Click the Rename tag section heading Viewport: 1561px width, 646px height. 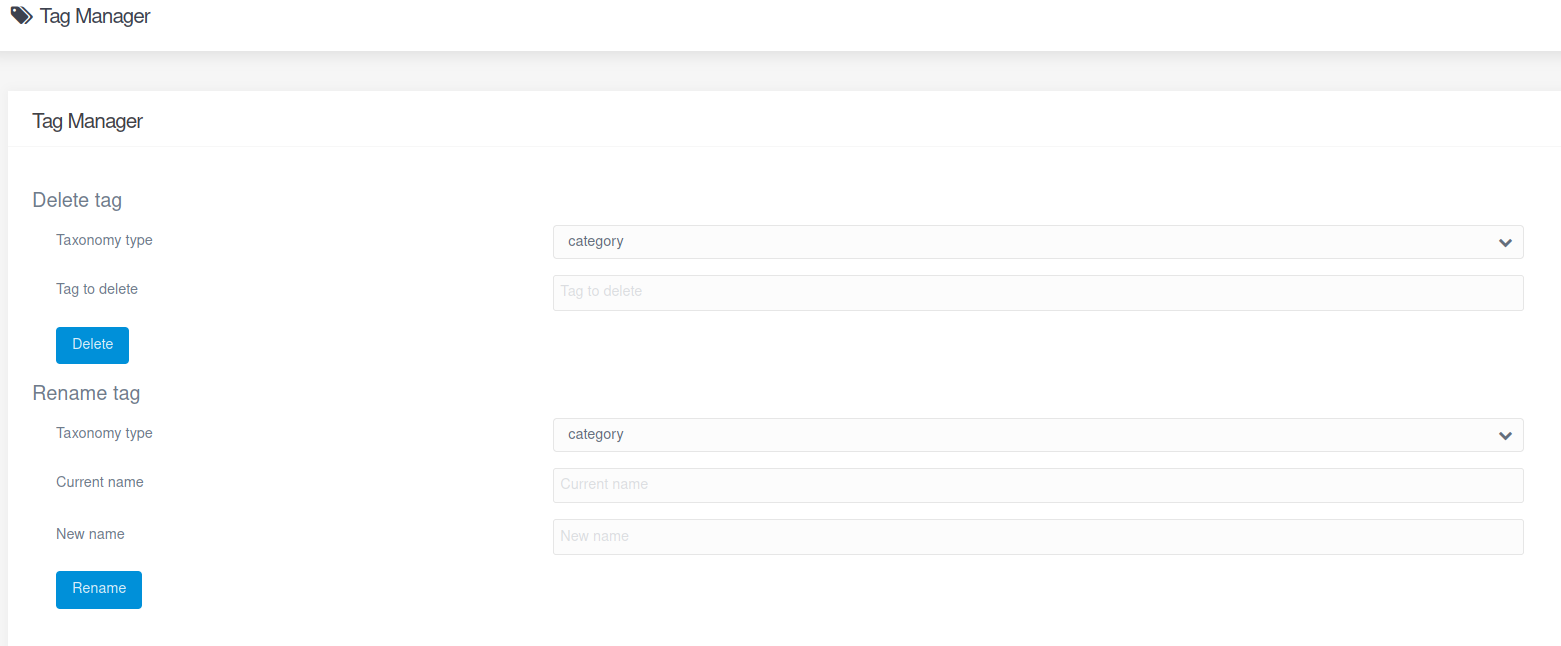(x=86, y=393)
